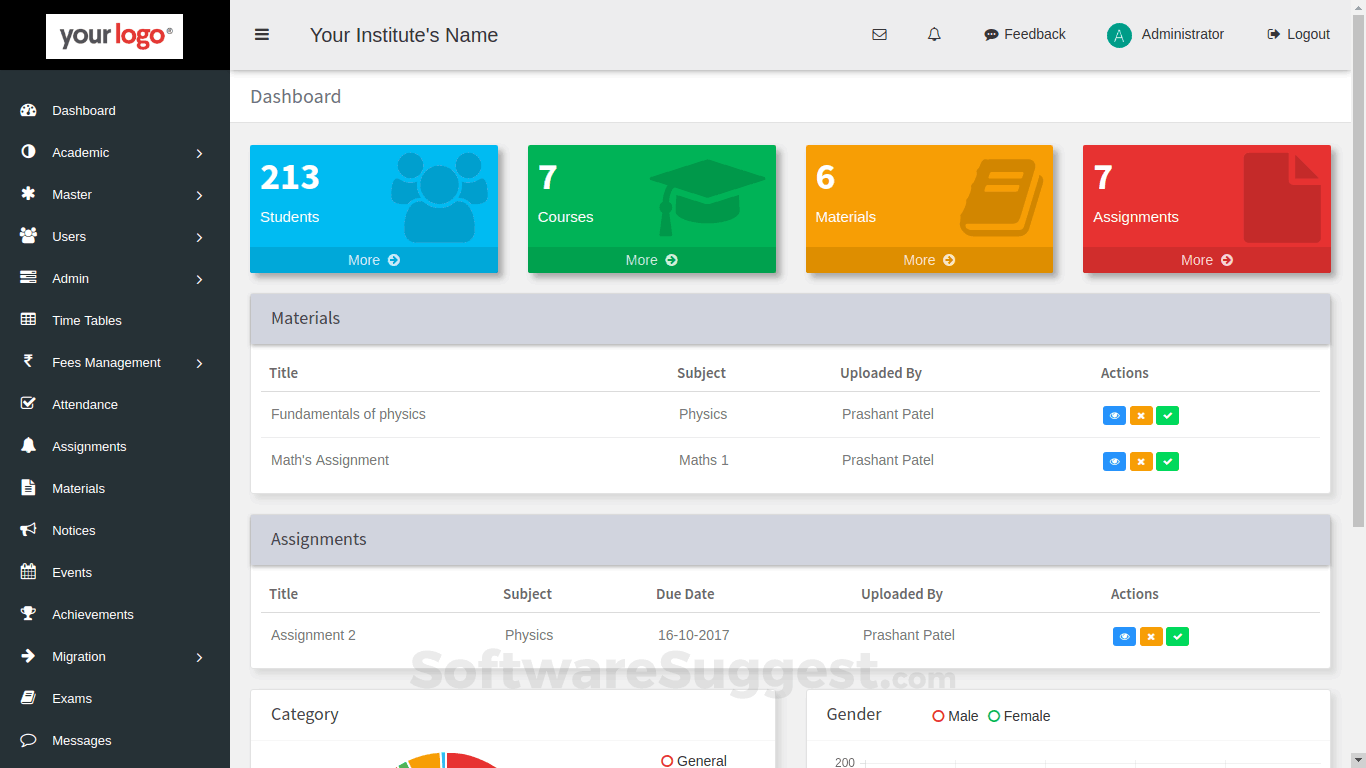View Fundamentals of physics with eye icon
1366x768 pixels.
tap(1114, 416)
